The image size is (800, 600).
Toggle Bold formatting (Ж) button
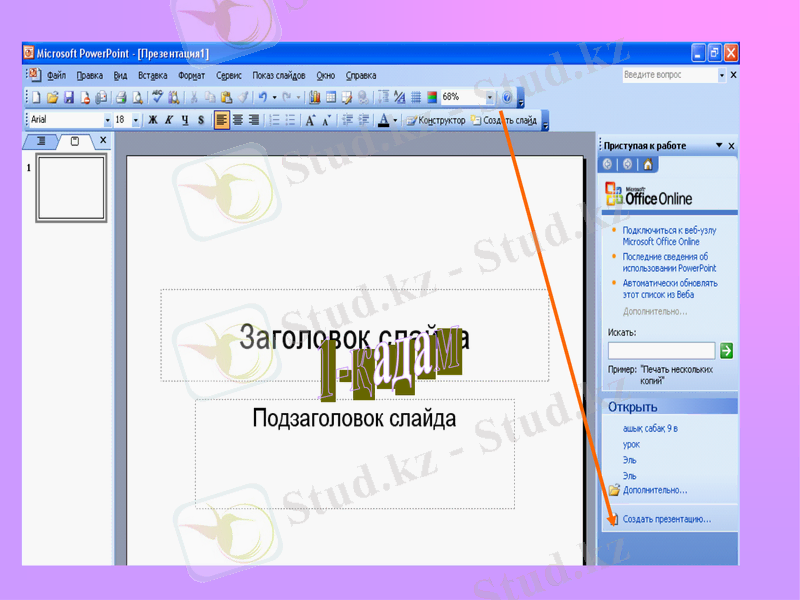click(153, 120)
